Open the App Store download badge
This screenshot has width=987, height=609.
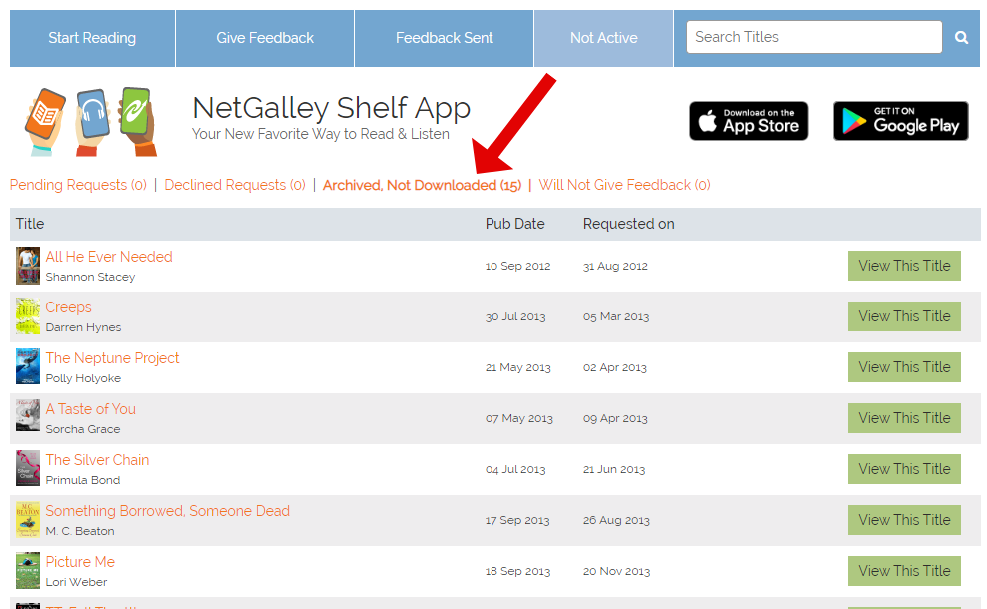748,121
